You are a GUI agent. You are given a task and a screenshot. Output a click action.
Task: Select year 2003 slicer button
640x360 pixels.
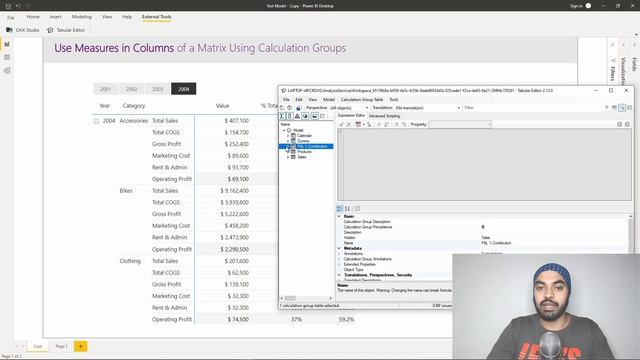pyautogui.click(x=158, y=89)
